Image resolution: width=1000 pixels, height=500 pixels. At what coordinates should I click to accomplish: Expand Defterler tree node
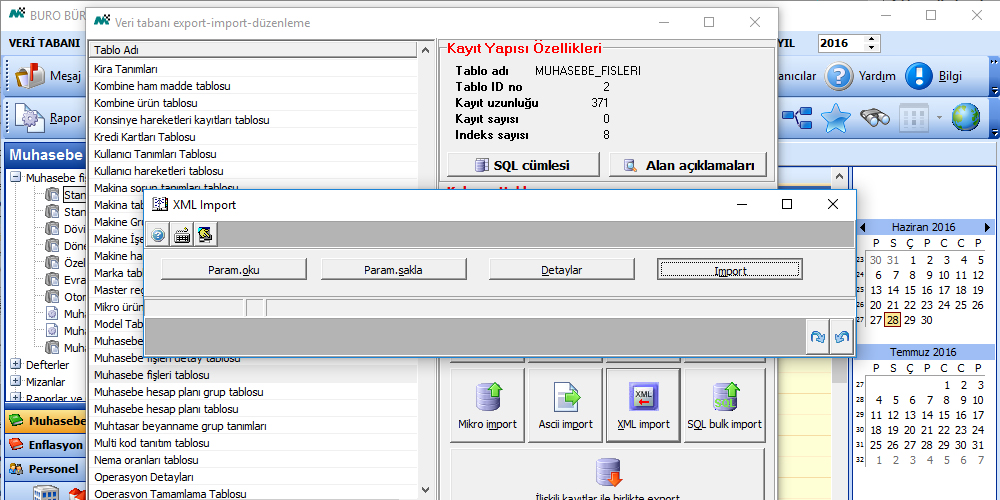coord(15,365)
